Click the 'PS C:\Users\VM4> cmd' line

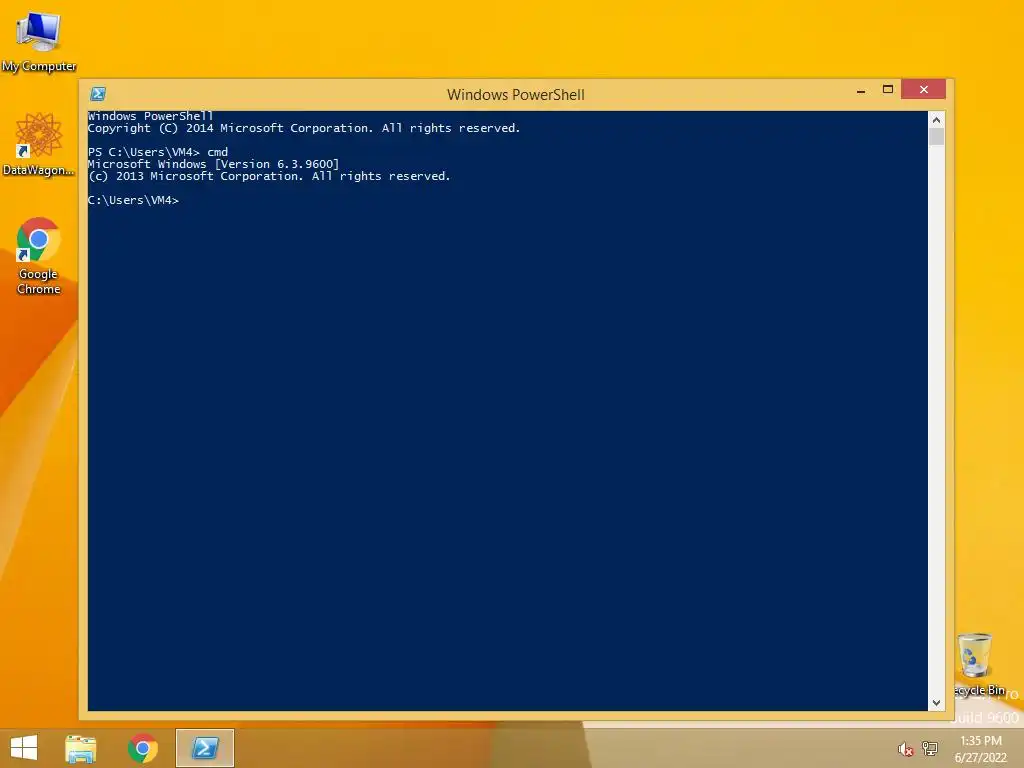(158, 152)
